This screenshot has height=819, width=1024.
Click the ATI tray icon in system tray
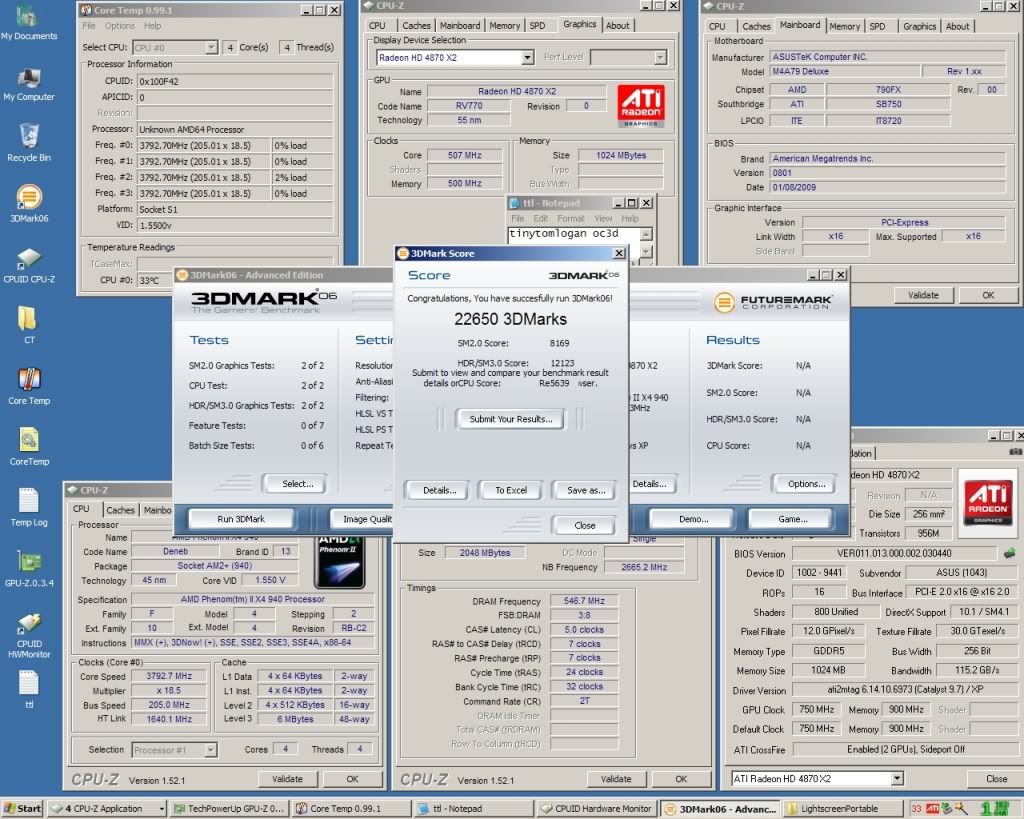pyautogui.click(x=932, y=809)
